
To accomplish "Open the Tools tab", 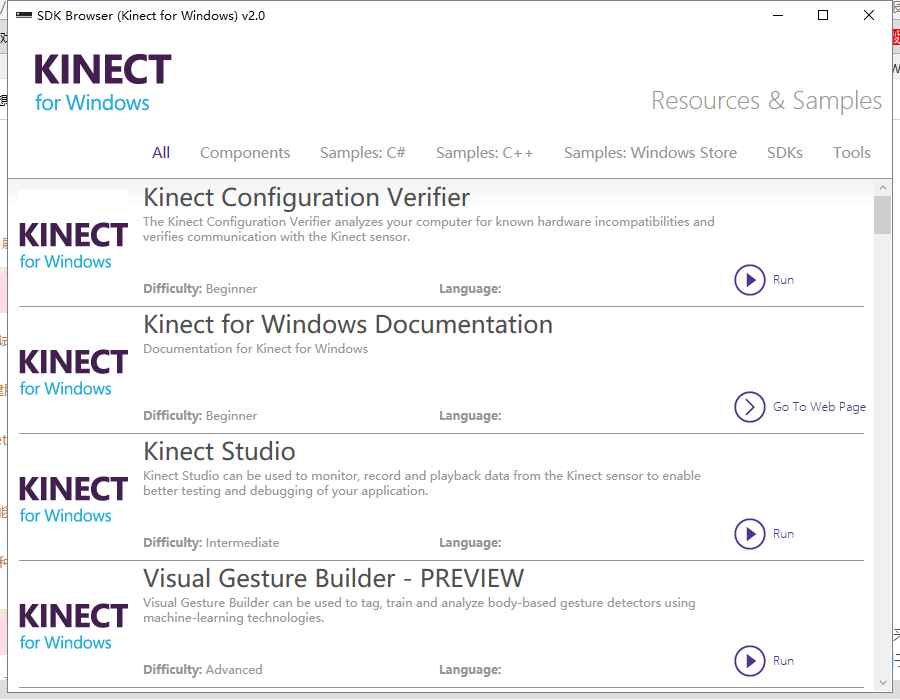I will [x=851, y=152].
